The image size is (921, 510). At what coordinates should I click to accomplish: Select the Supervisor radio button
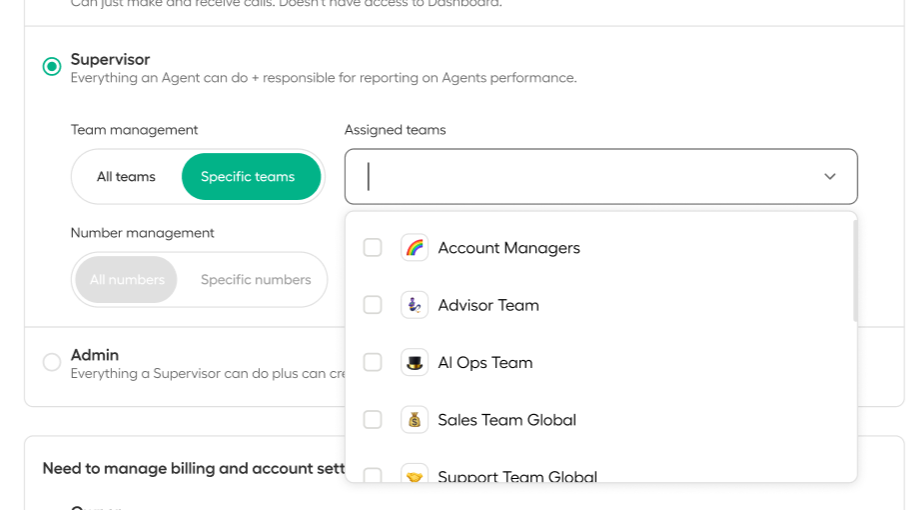(52, 66)
